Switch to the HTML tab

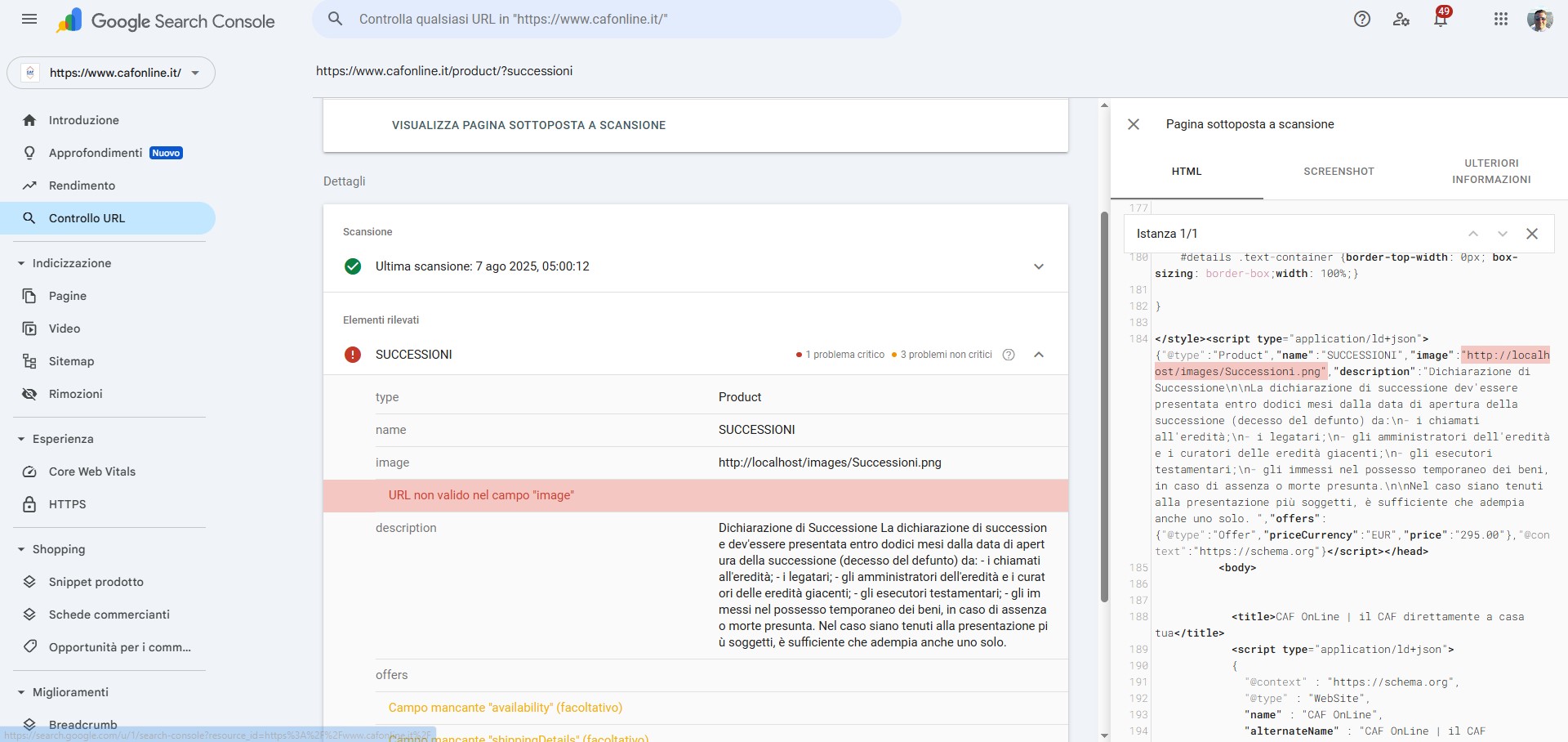coord(1187,172)
